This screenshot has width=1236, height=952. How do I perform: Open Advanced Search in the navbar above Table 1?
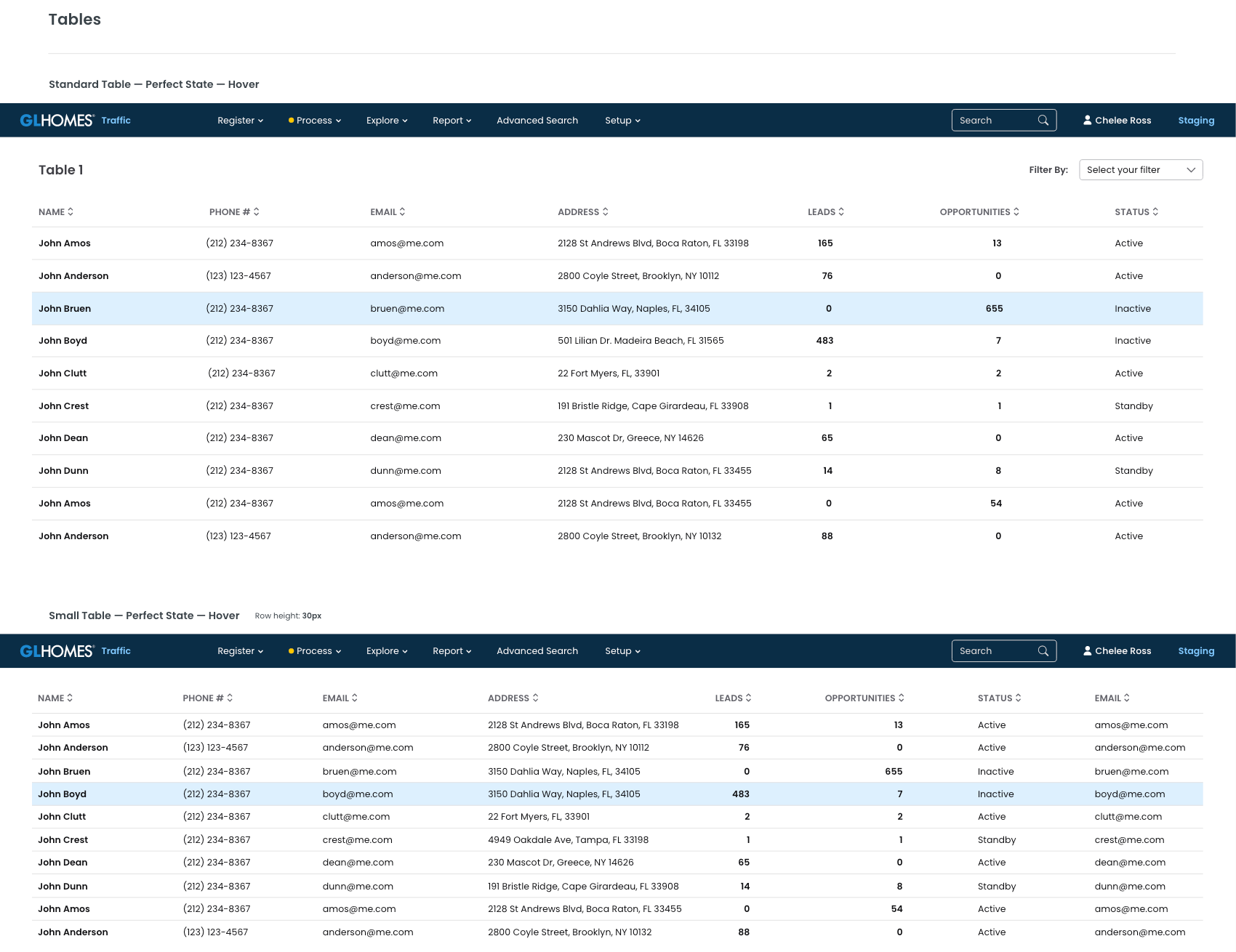[x=537, y=121]
